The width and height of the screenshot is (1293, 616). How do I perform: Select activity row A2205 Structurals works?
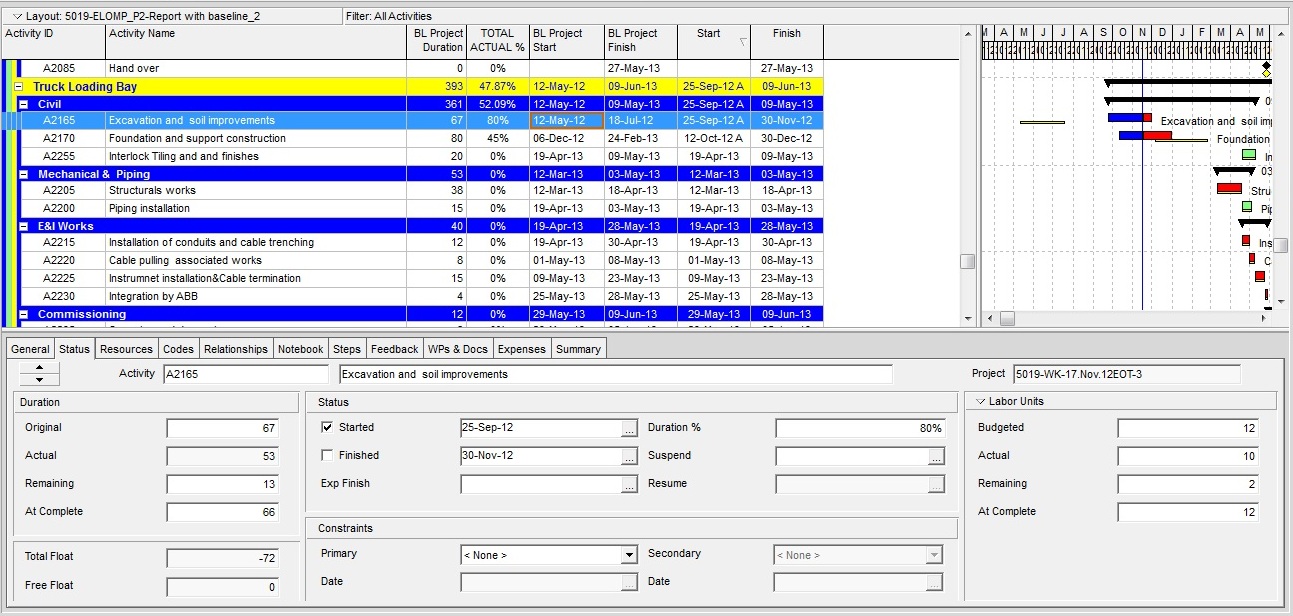pyautogui.click(x=420, y=190)
